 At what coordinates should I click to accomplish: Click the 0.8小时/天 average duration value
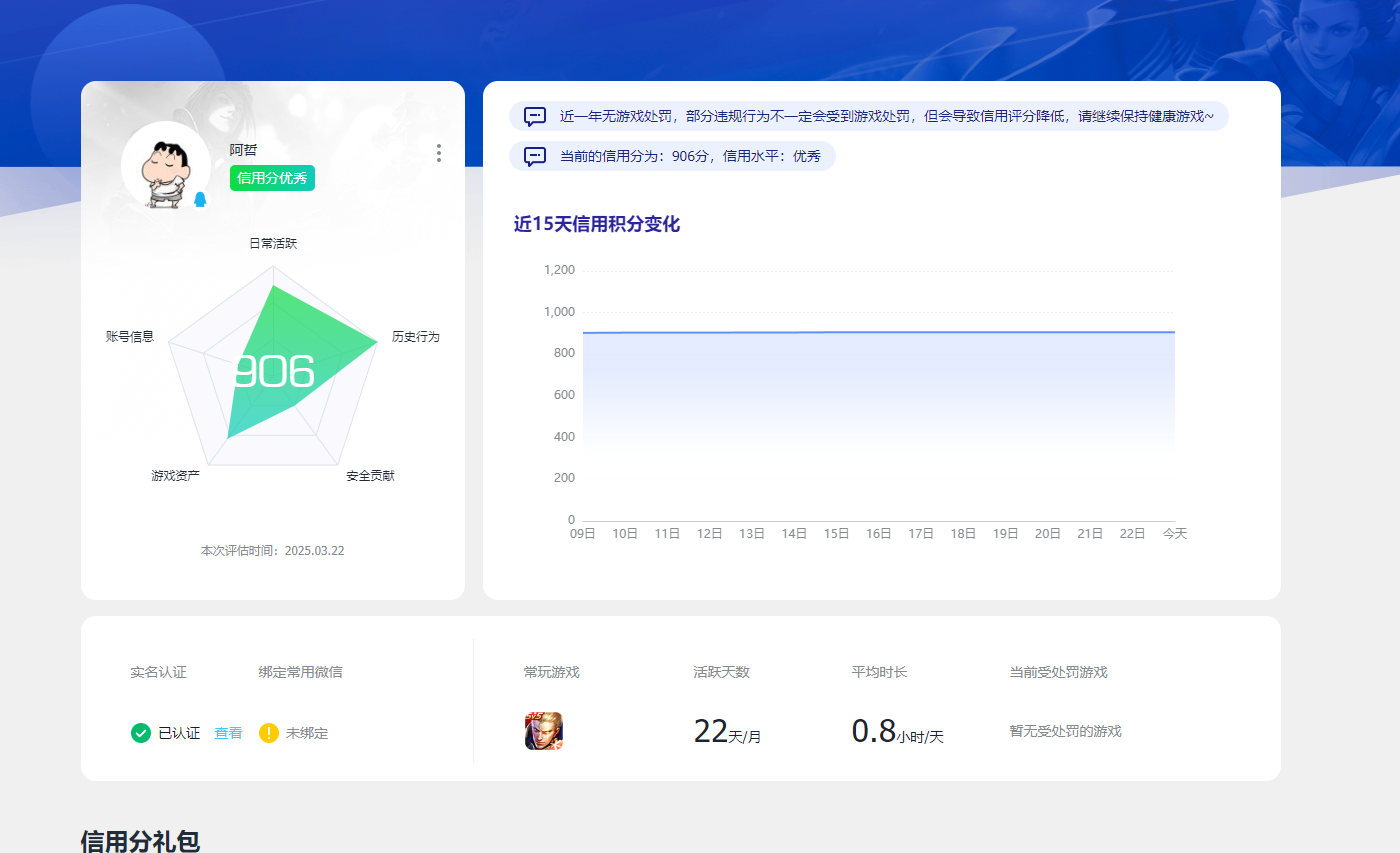[897, 732]
